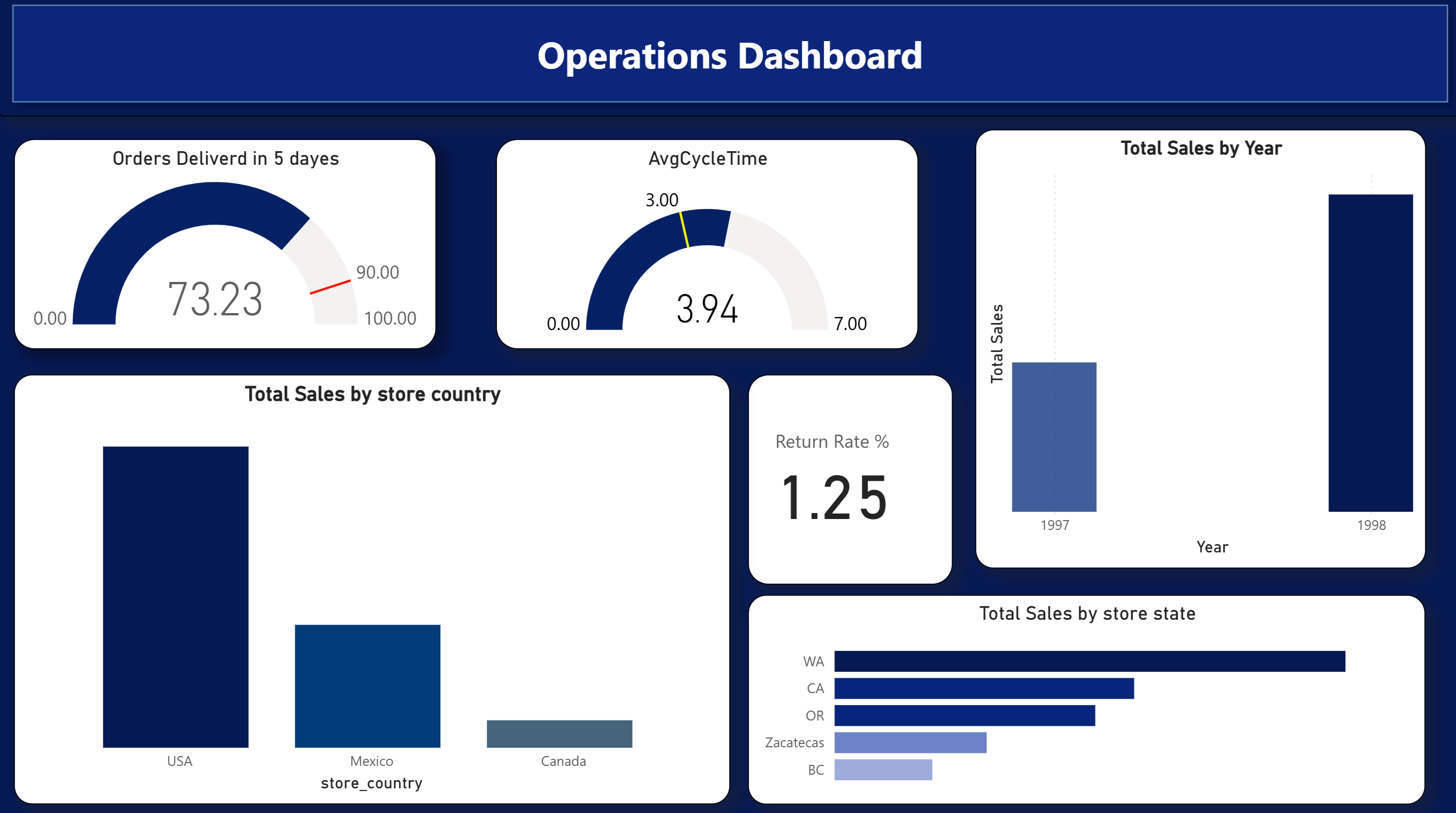The height and width of the screenshot is (813, 1456).
Task: Click the 'BC' state label
Action: coord(816,770)
